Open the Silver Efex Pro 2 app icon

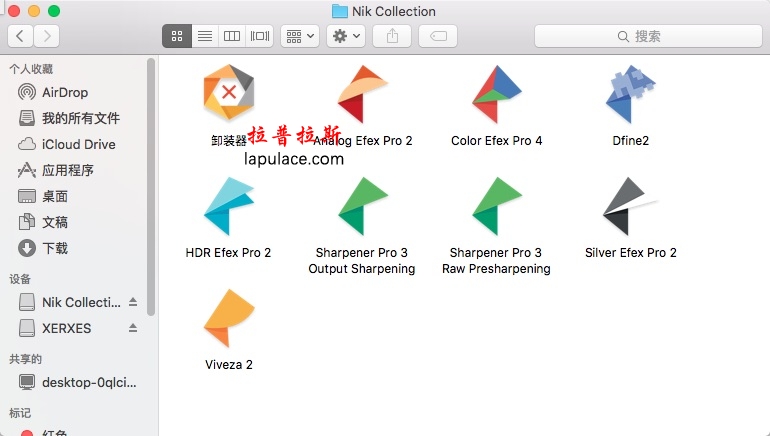631,206
